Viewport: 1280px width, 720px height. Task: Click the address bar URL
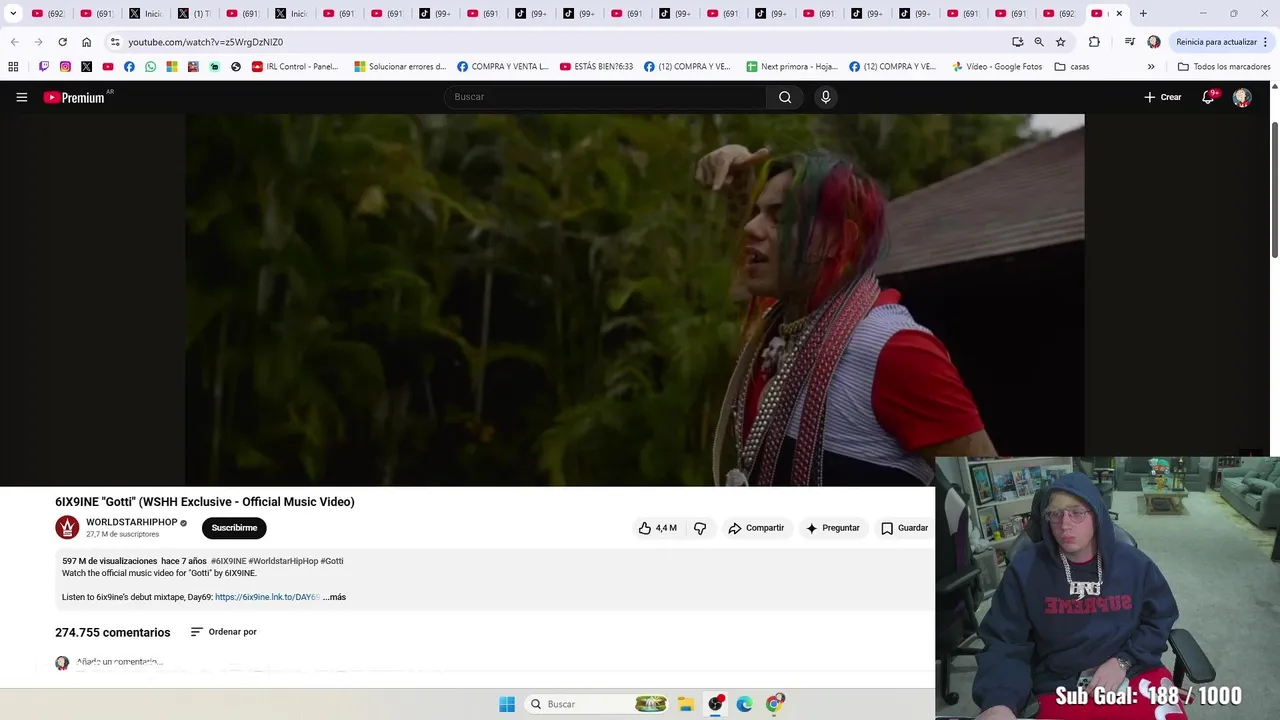point(205,42)
